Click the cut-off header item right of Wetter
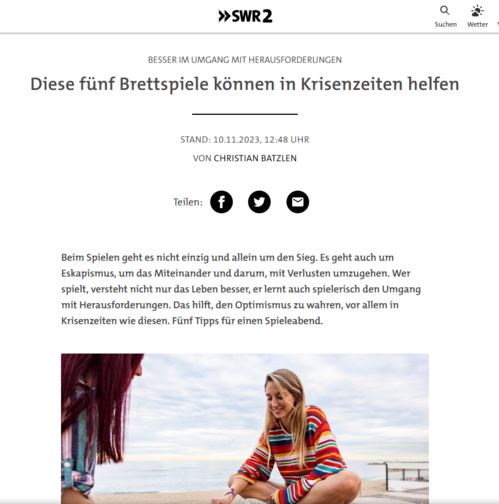Image resolution: width=499 pixels, height=504 pixels. pos(498,24)
